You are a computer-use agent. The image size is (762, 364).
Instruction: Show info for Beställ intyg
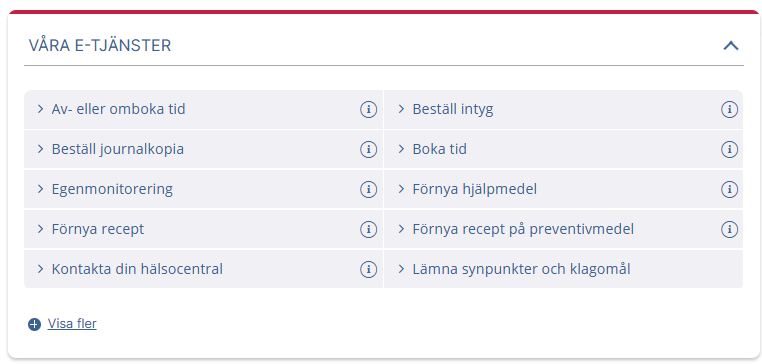729,109
